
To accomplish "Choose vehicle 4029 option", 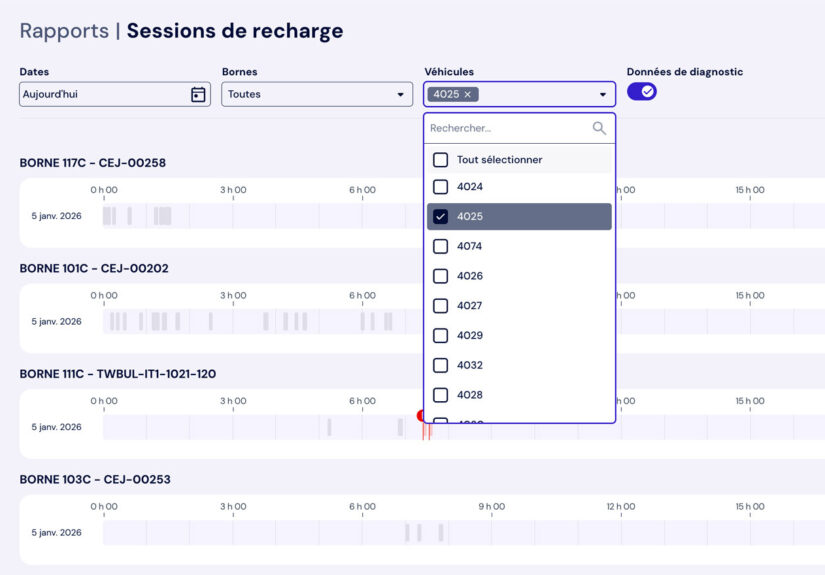I will (x=470, y=336).
